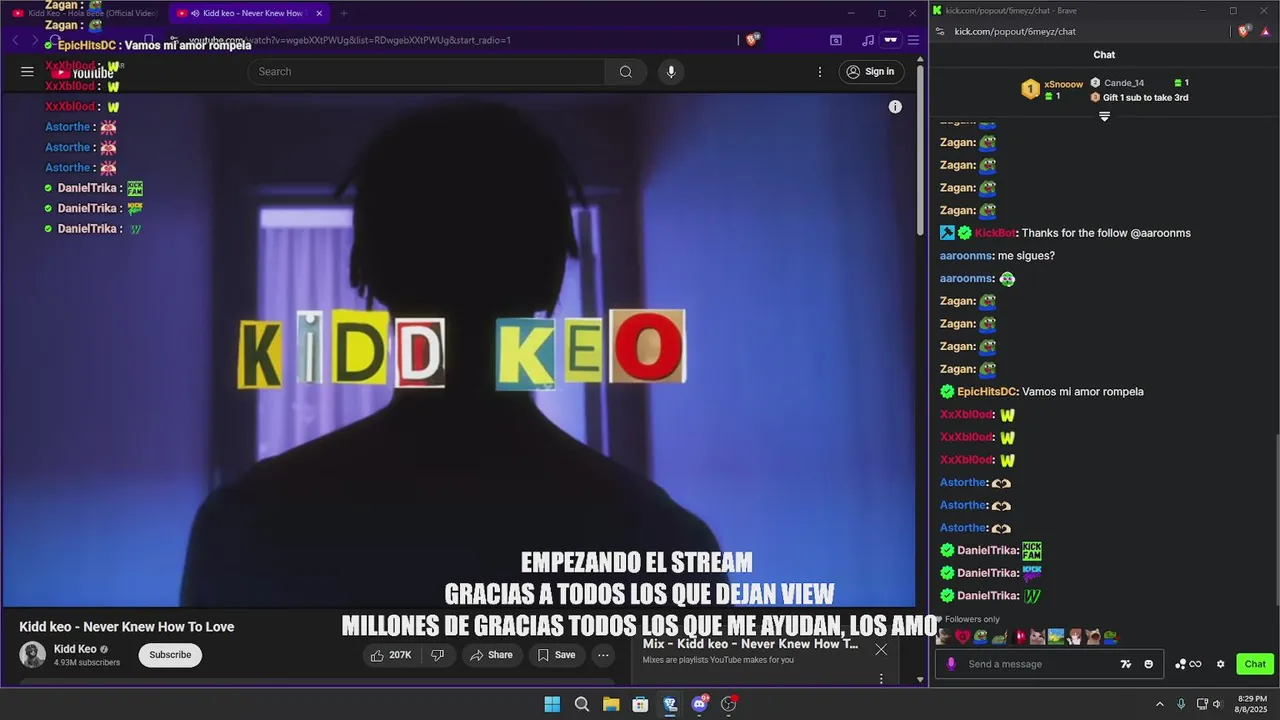The image size is (1280, 720).
Task: Show the video info card icon
Action: 895,106
